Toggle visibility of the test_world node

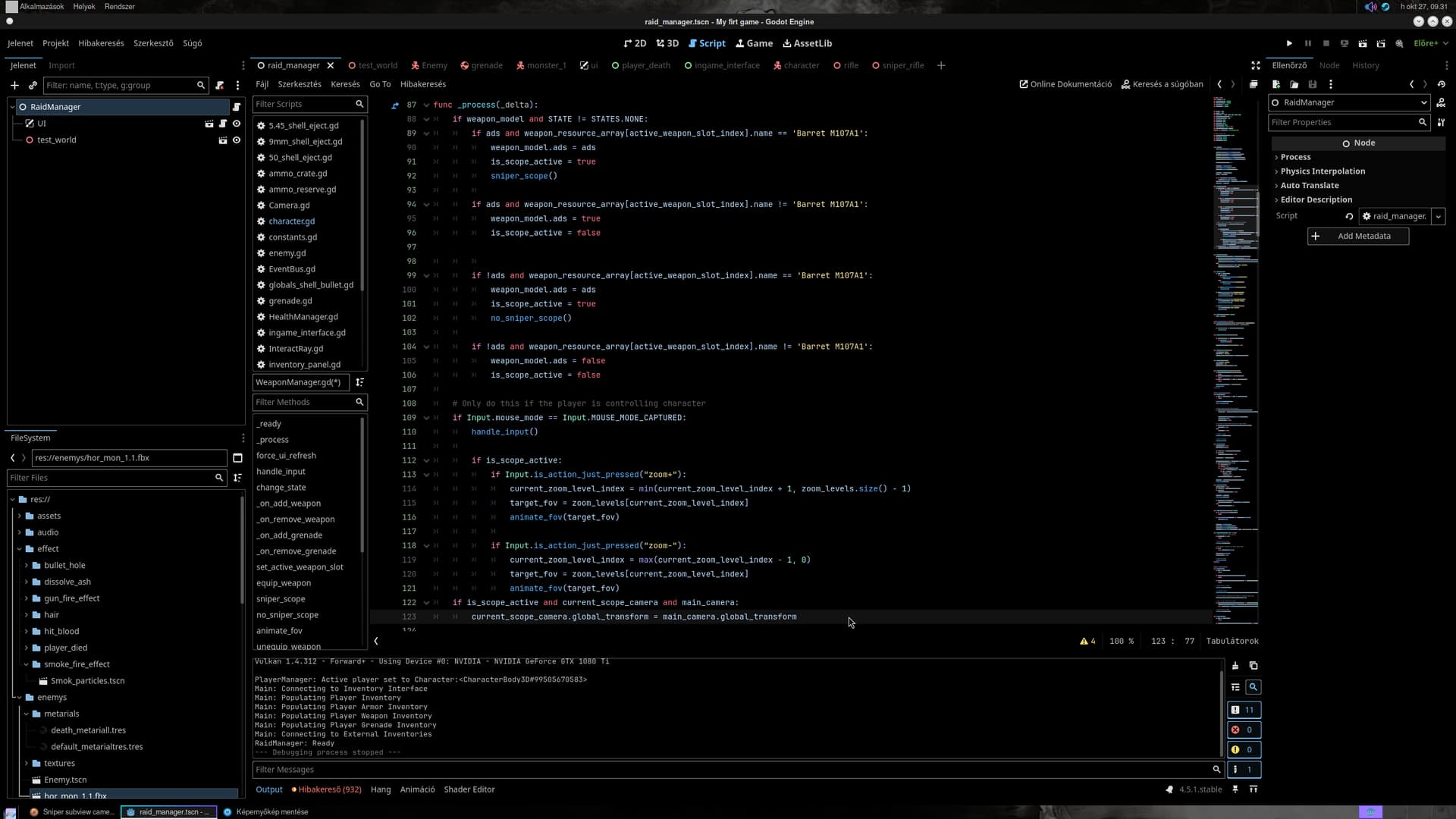(237, 140)
